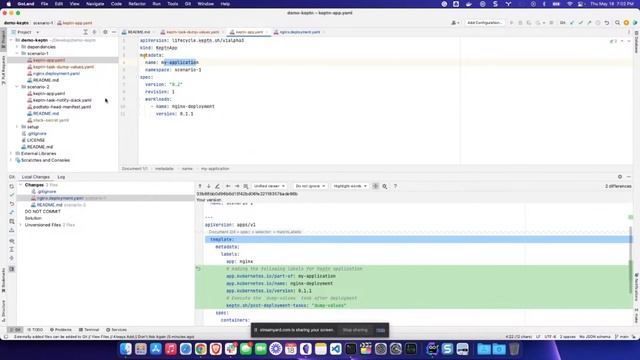Click the revert chunk arrow in diff gutter

coord(198,269)
